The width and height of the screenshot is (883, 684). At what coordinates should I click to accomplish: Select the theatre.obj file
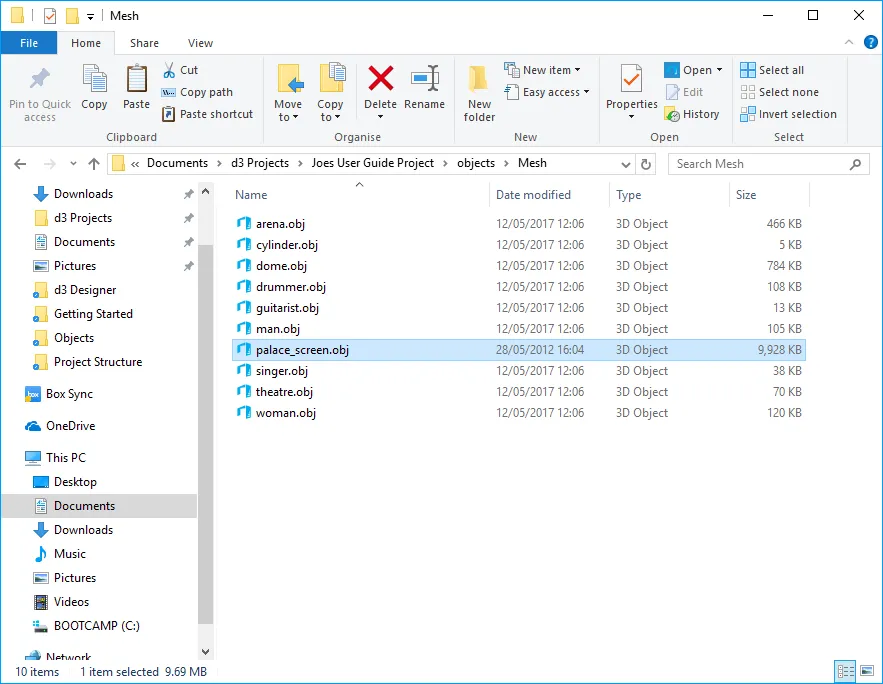point(284,392)
